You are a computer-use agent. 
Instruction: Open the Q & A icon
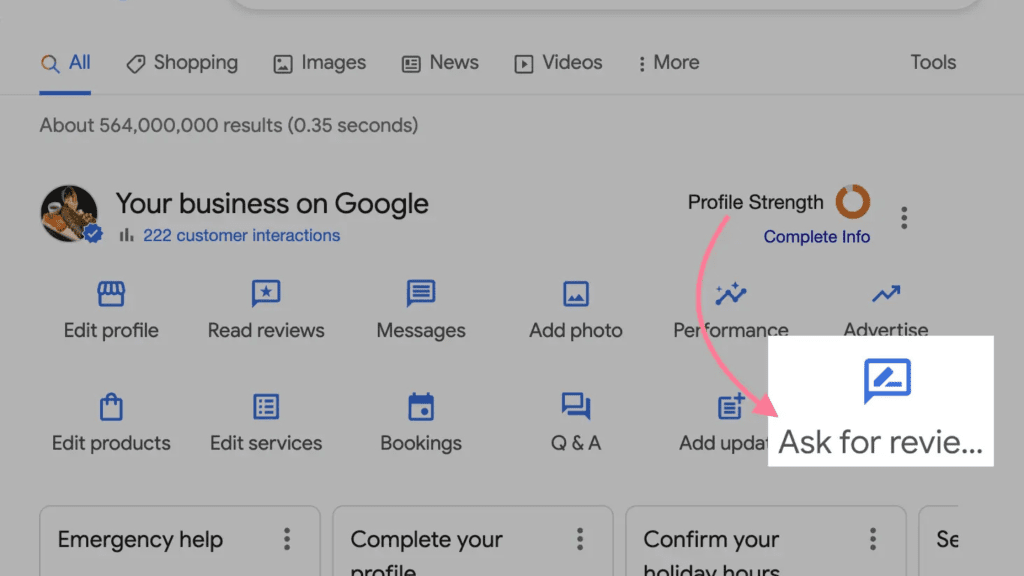pos(576,407)
